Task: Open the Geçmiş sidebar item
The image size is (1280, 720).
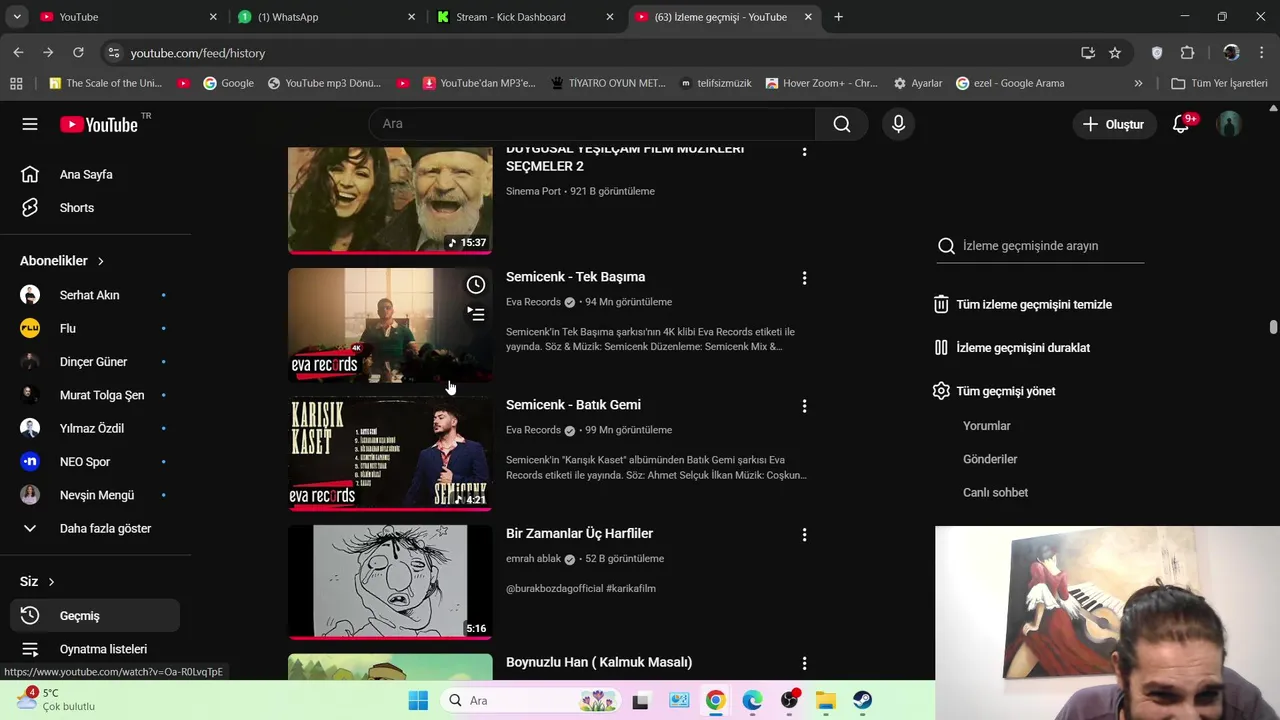Action: 95,616
